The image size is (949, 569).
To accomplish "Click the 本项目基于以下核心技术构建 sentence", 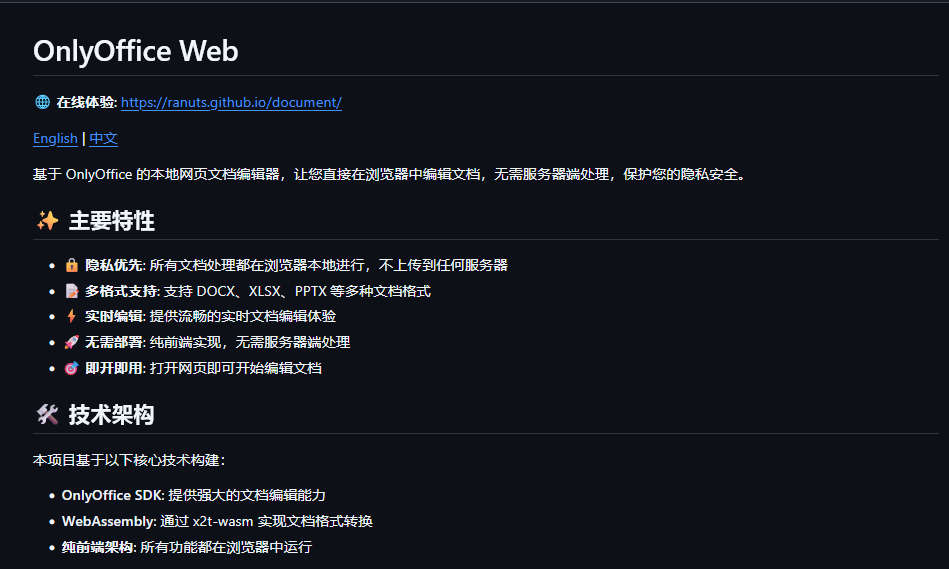I will [x=129, y=460].
